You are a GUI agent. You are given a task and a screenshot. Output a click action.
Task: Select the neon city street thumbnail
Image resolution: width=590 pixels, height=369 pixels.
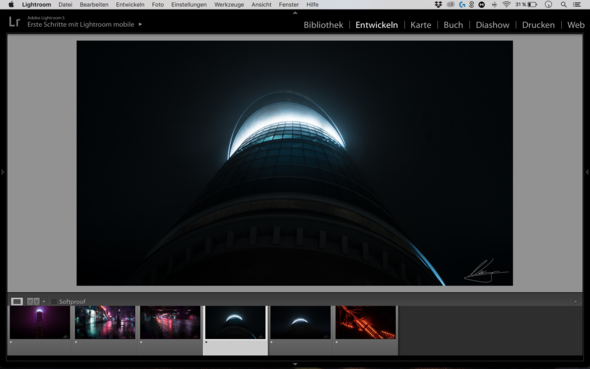point(105,322)
